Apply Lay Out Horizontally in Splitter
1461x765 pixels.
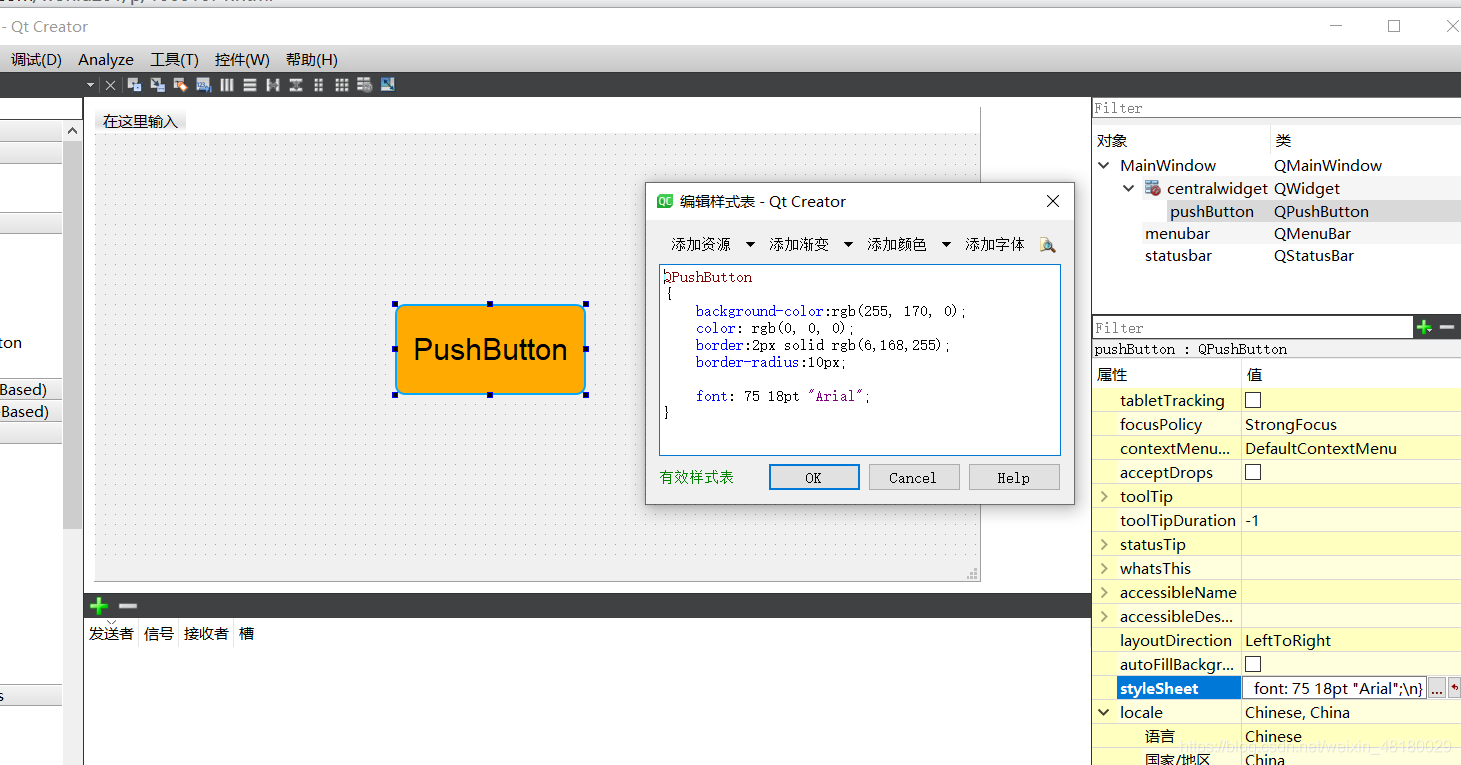pos(273,85)
